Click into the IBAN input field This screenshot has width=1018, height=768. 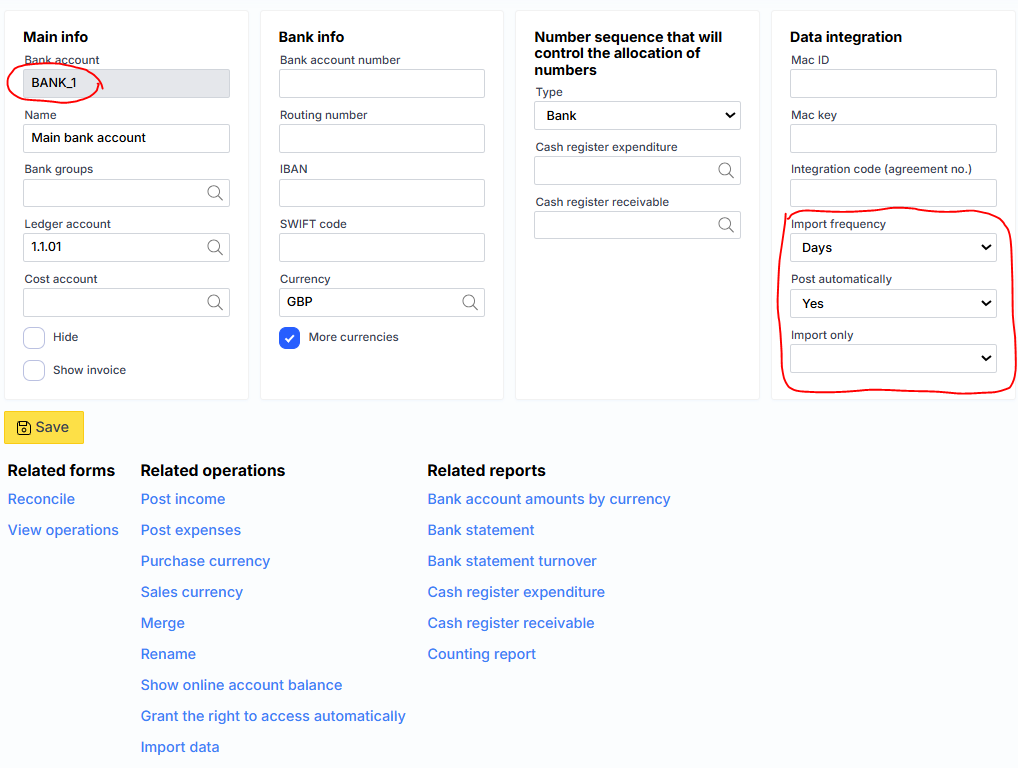pyautogui.click(x=382, y=193)
